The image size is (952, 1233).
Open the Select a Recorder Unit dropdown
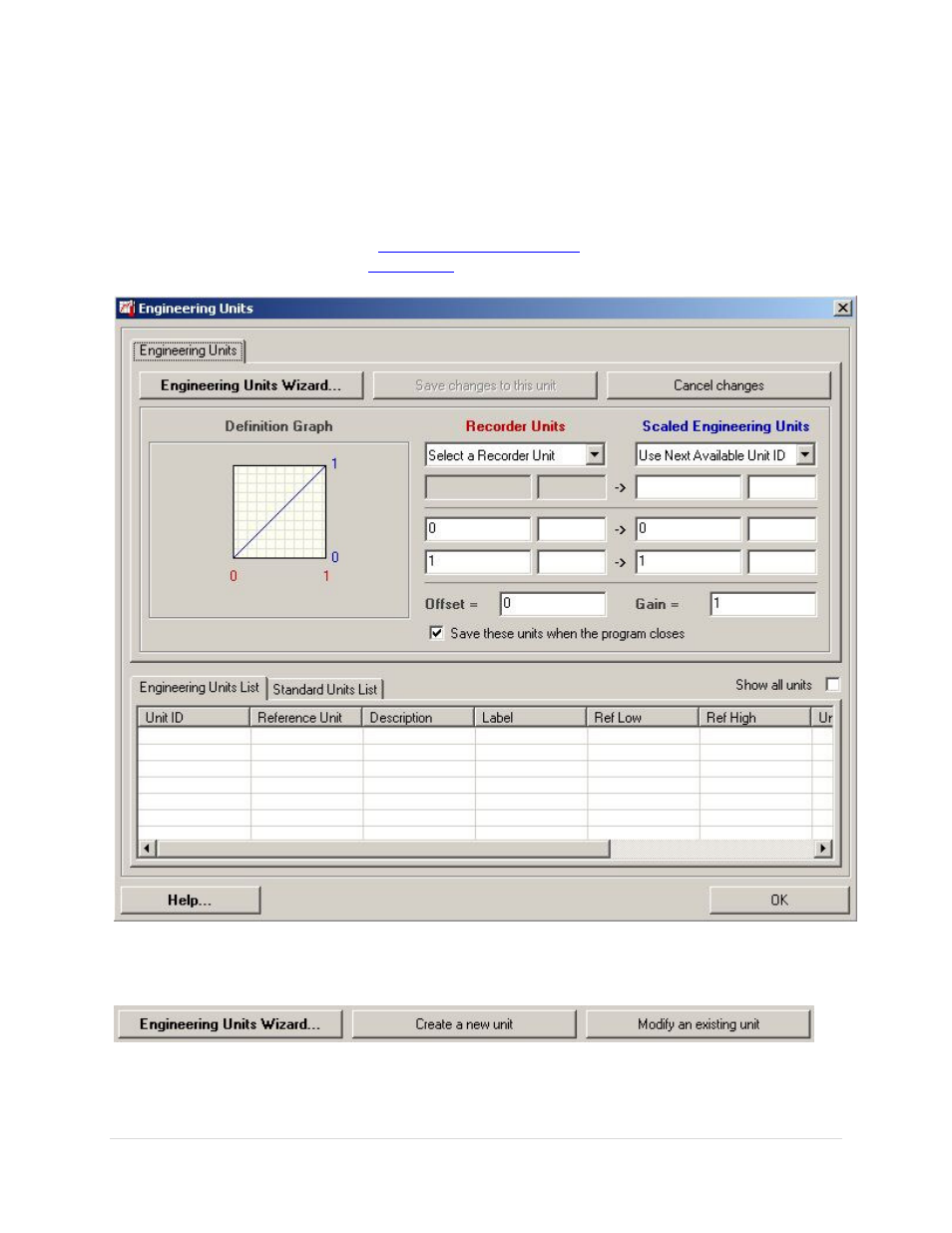point(595,455)
